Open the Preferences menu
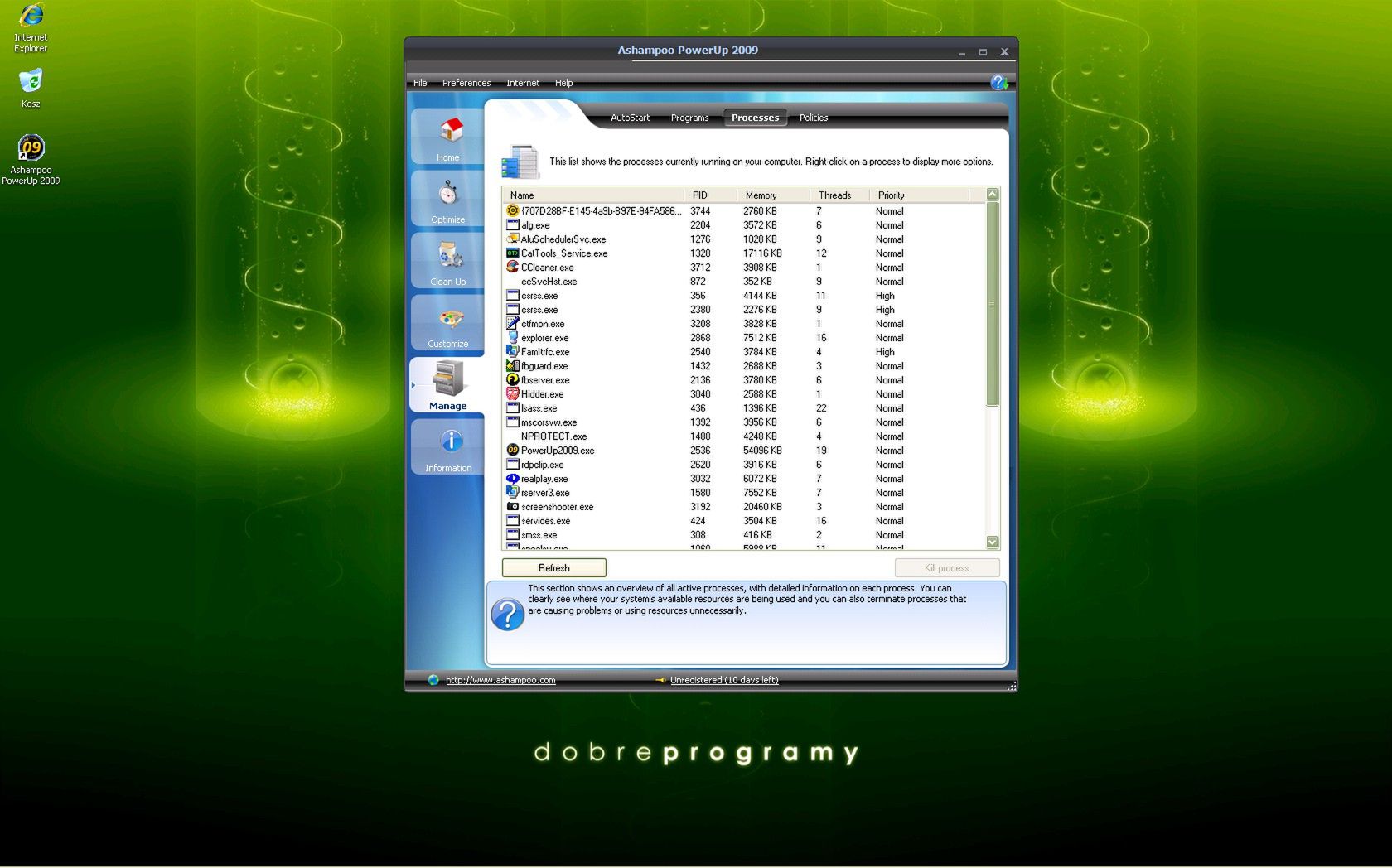This screenshot has width=1392, height=868. [466, 83]
